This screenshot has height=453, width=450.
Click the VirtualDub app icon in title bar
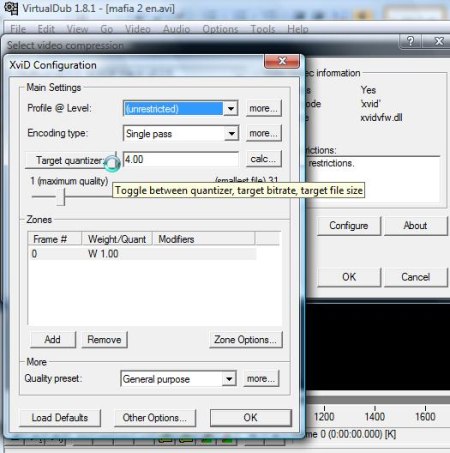[x=11, y=8]
